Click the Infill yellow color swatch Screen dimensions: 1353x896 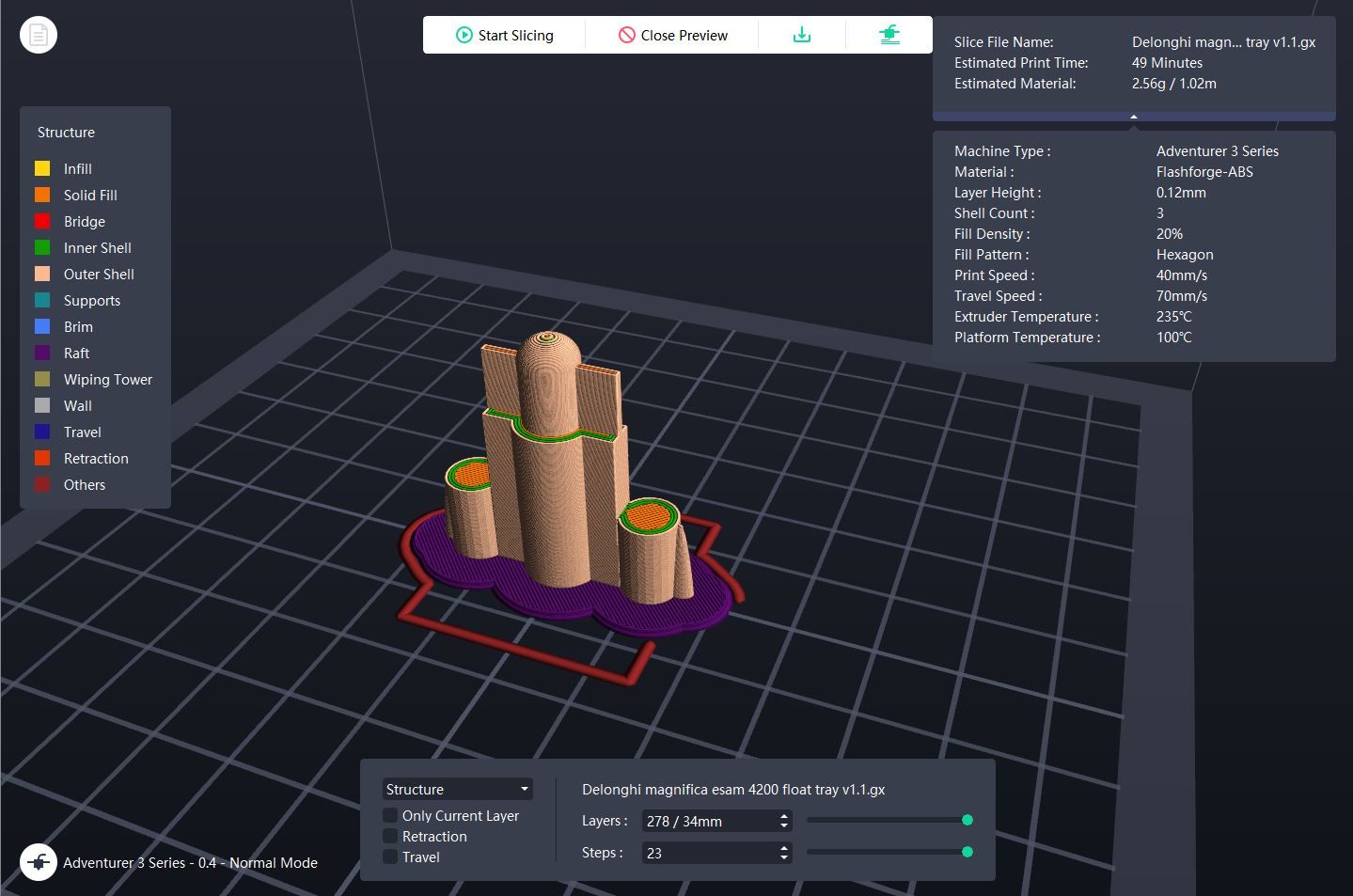[x=42, y=168]
